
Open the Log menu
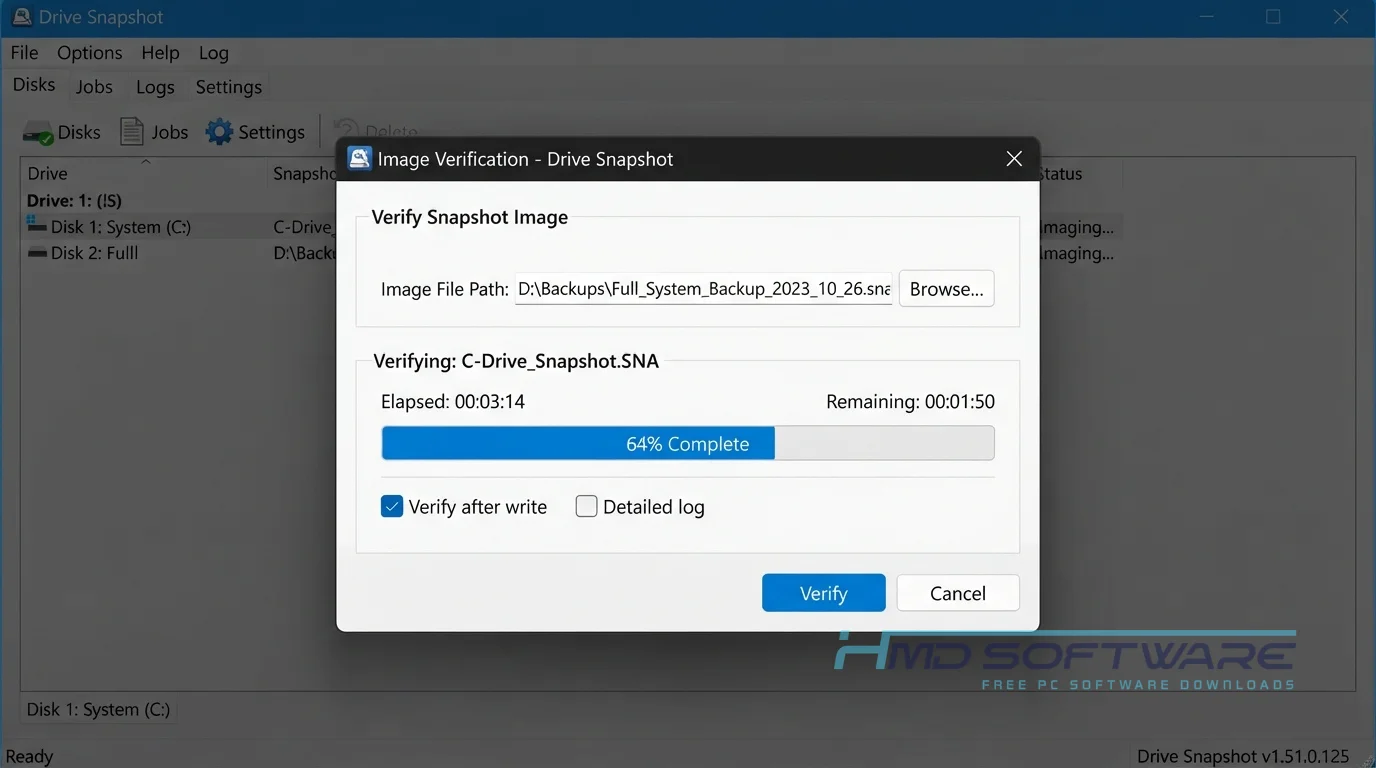pyautogui.click(x=213, y=53)
